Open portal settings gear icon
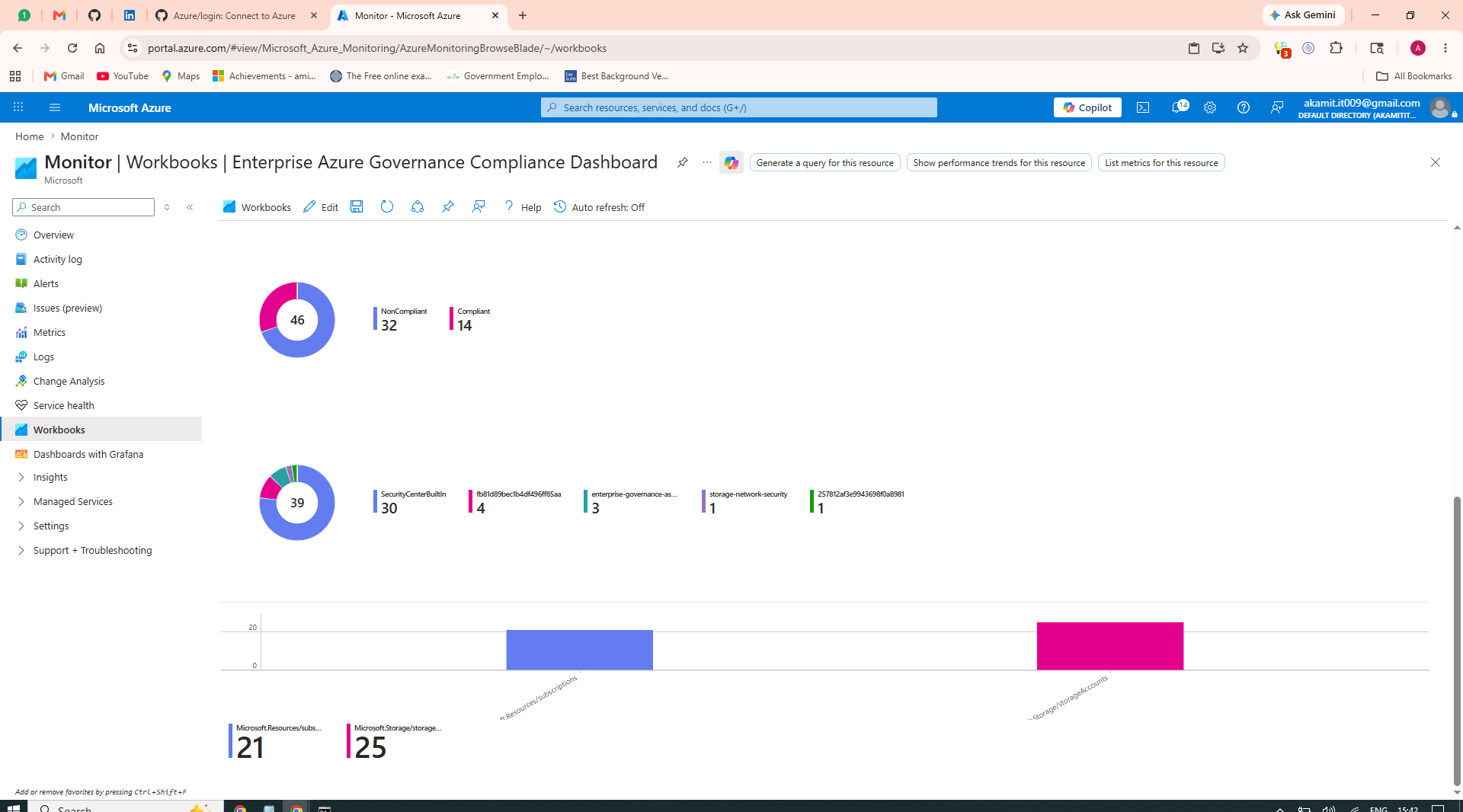The width and height of the screenshot is (1463, 812). pyautogui.click(x=1210, y=107)
